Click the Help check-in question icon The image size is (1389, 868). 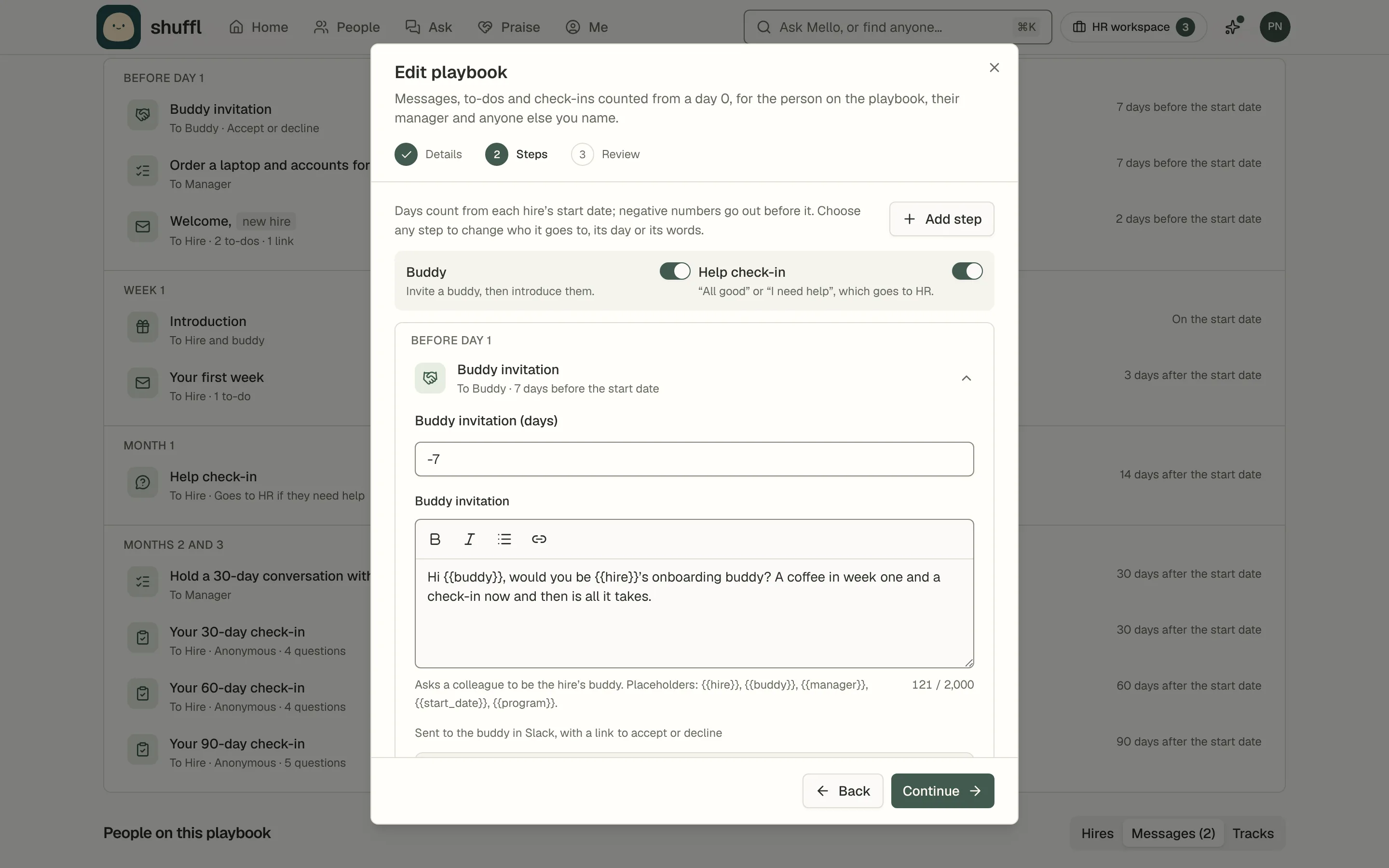point(142,482)
